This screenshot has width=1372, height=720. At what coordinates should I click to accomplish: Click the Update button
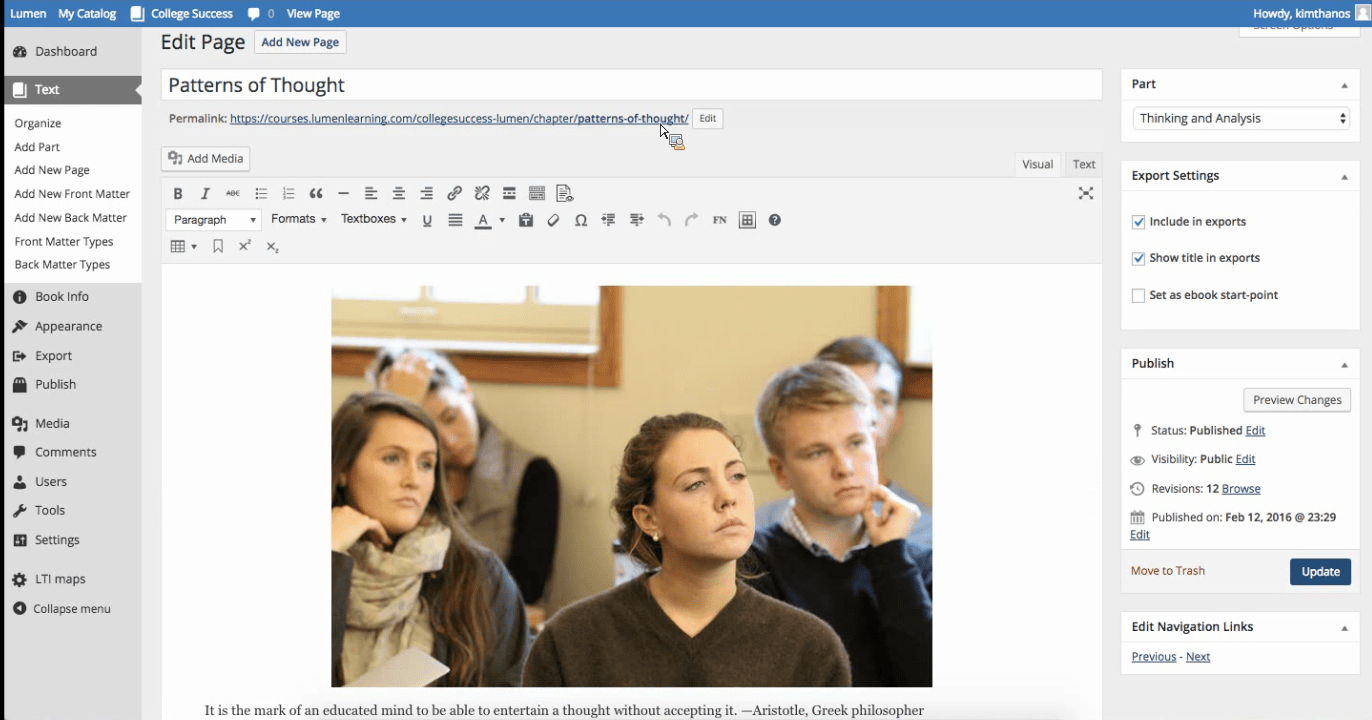(x=1320, y=572)
